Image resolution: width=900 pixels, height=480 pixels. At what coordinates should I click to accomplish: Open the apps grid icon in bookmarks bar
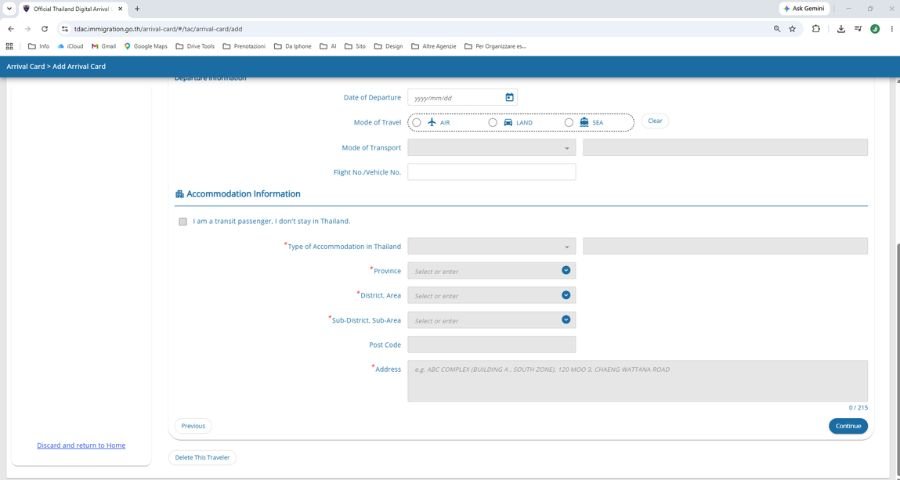point(9,46)
